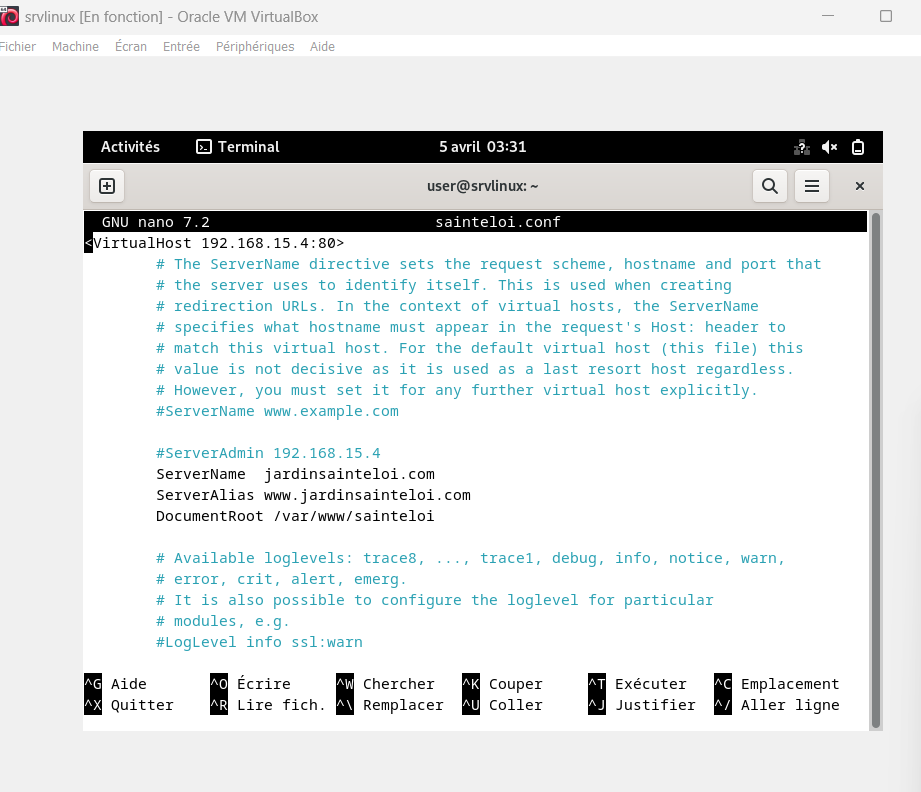Open the Activités overview
This screenshot has width=921, height=792.
pyautogui.click(x=130, y=147)
